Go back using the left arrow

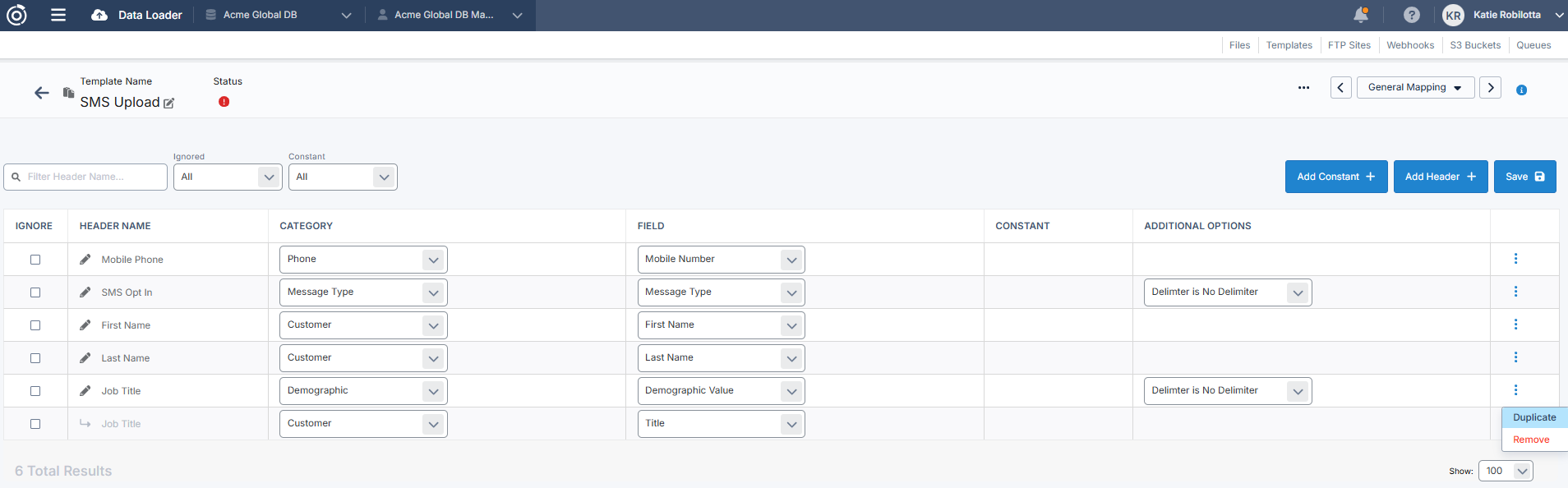[42, 93]
